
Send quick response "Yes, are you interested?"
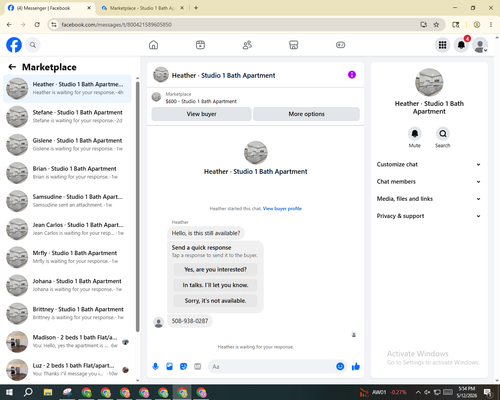coord(215,269)
